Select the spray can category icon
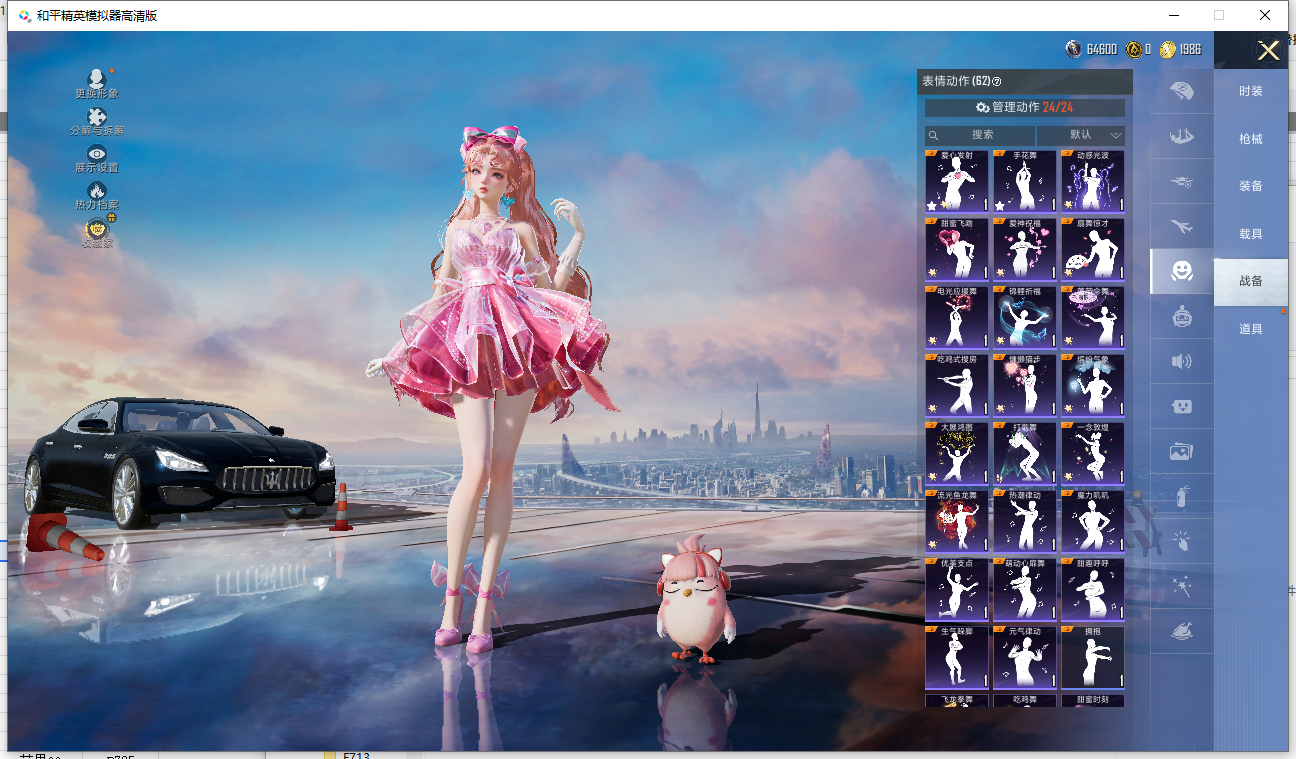Image resolution: width=1296 pixels, height=759 pixels. [x=1182, y=496]
